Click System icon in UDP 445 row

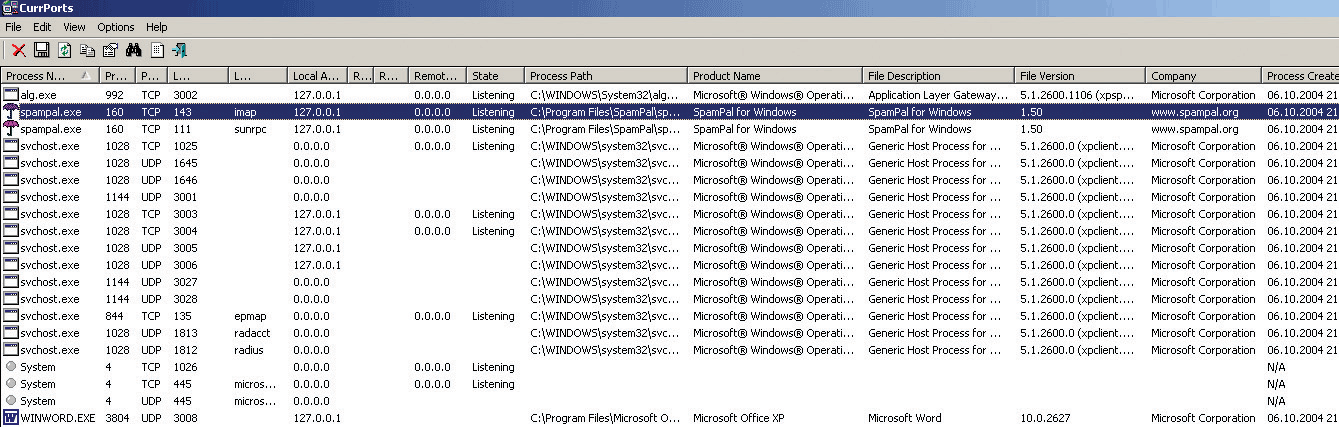point(11,401)
